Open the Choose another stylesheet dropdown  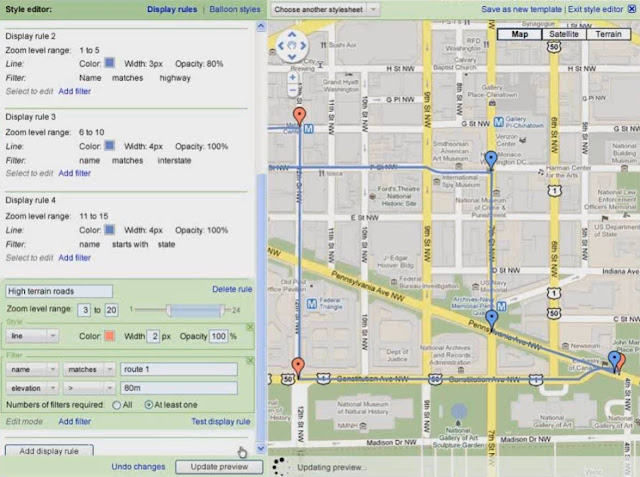click(325, 9)
